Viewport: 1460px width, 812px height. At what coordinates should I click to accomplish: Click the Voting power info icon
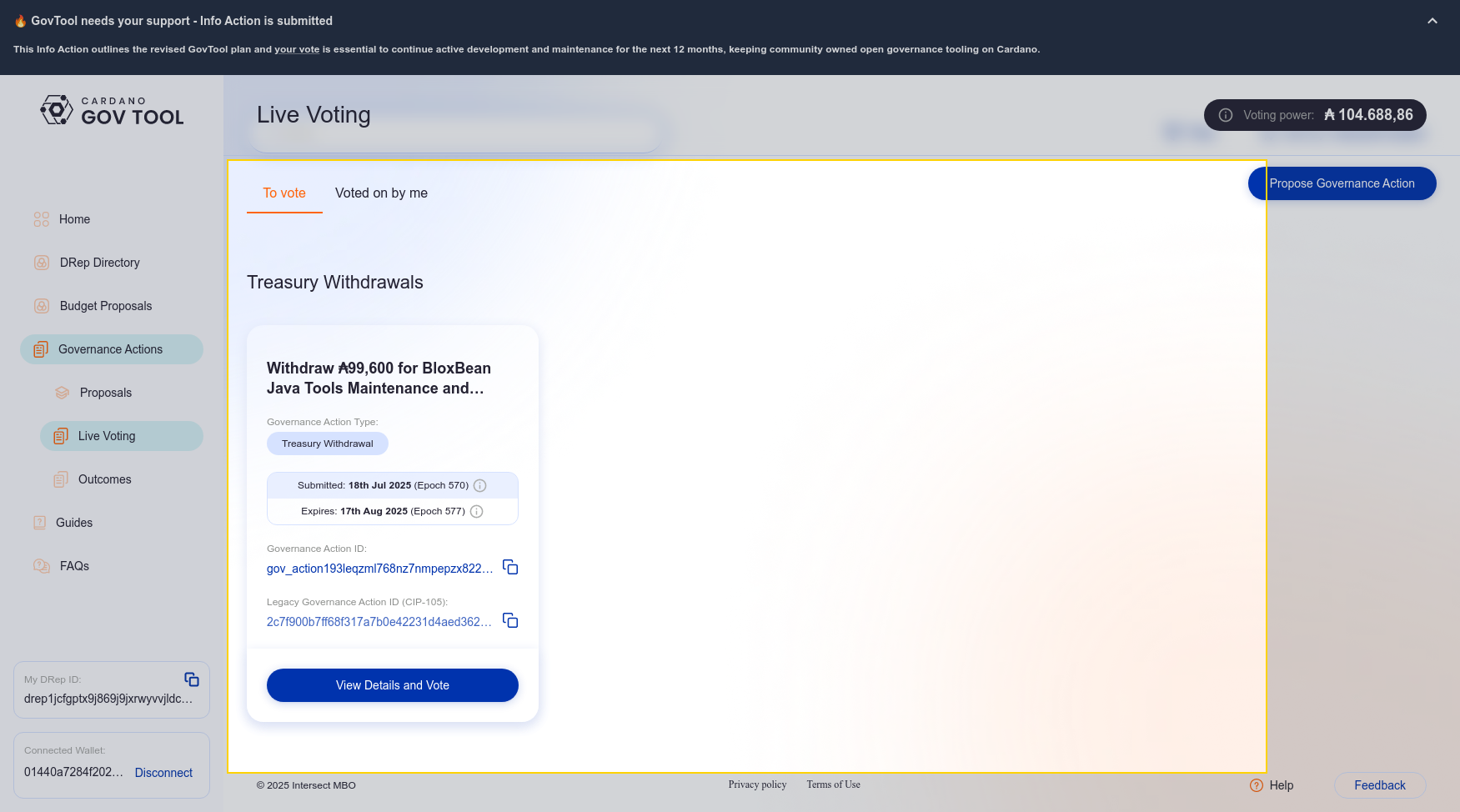[x=1226, y=115]
